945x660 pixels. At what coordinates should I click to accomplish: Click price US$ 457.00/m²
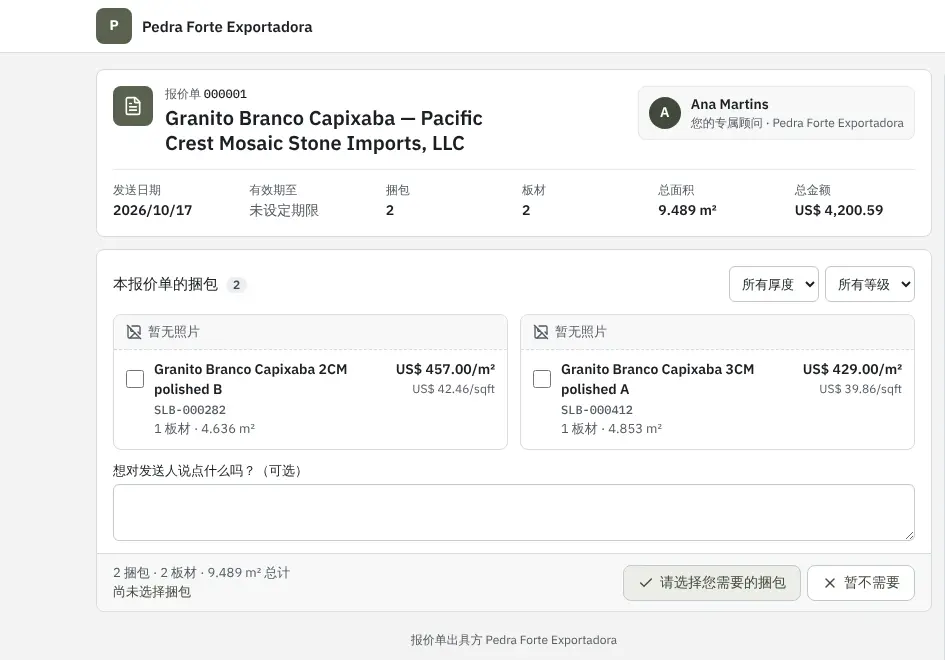445,369
